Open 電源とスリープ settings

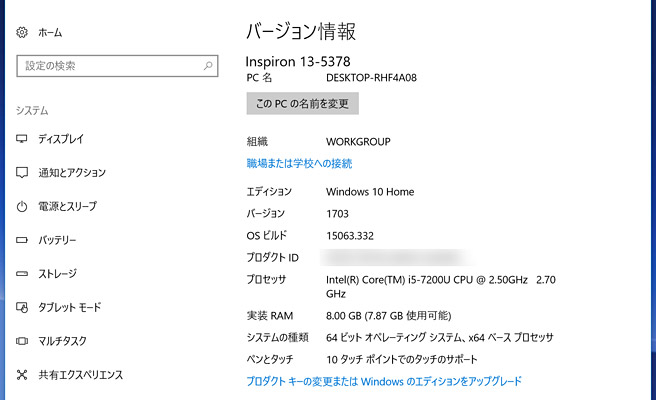pyautogui.click(x=67, y=206)
